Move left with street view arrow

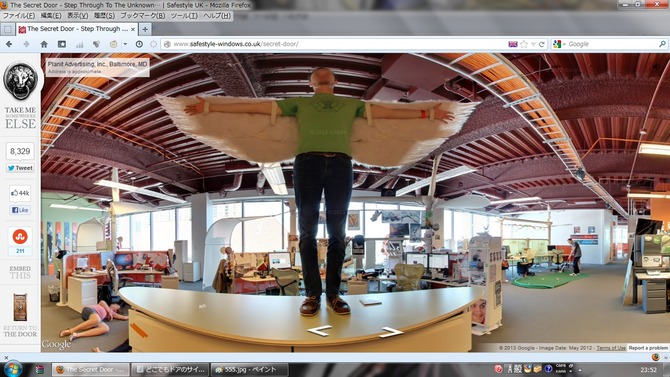319,330
